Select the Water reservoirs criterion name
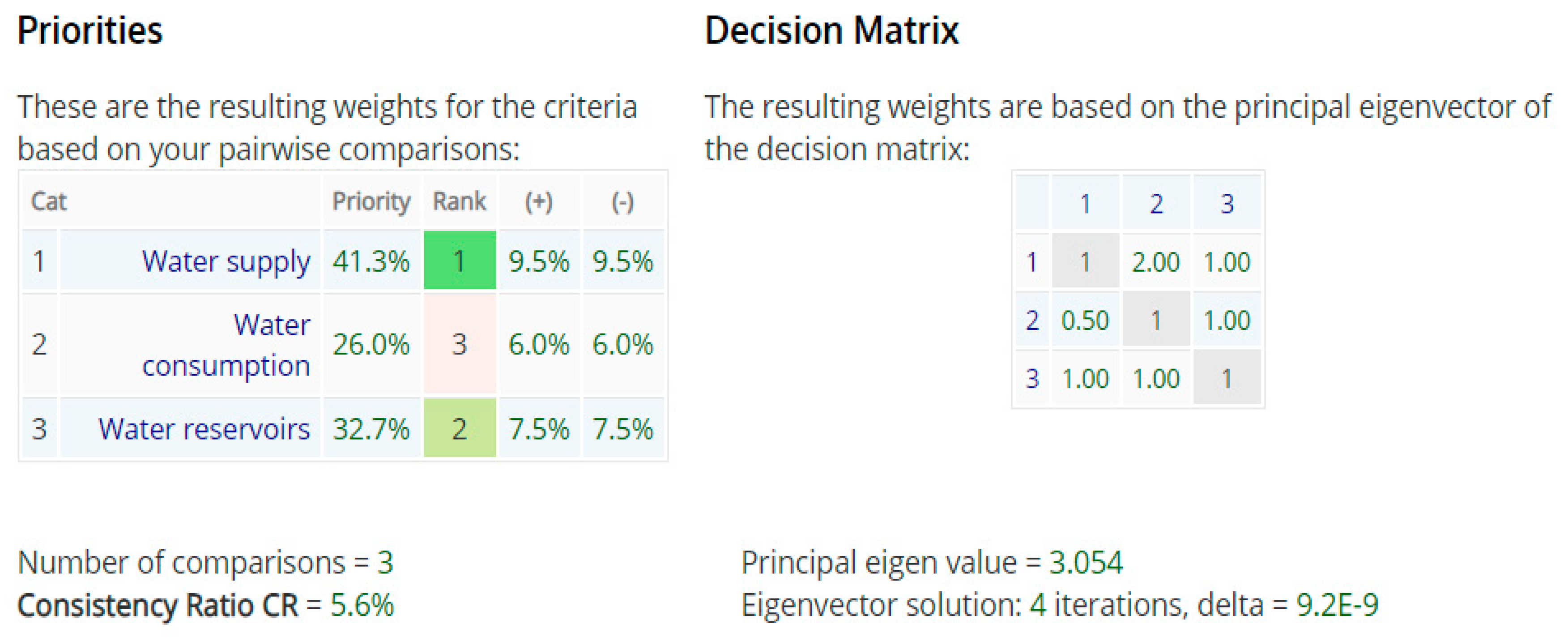The width and height of the screenshot is (1568, 641). click(204, 428)
